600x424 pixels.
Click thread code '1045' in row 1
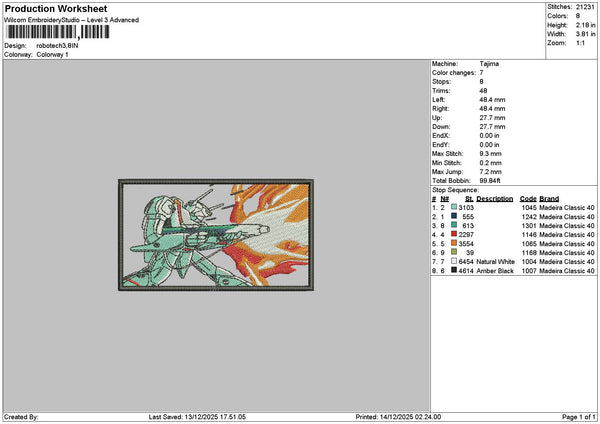529,208
